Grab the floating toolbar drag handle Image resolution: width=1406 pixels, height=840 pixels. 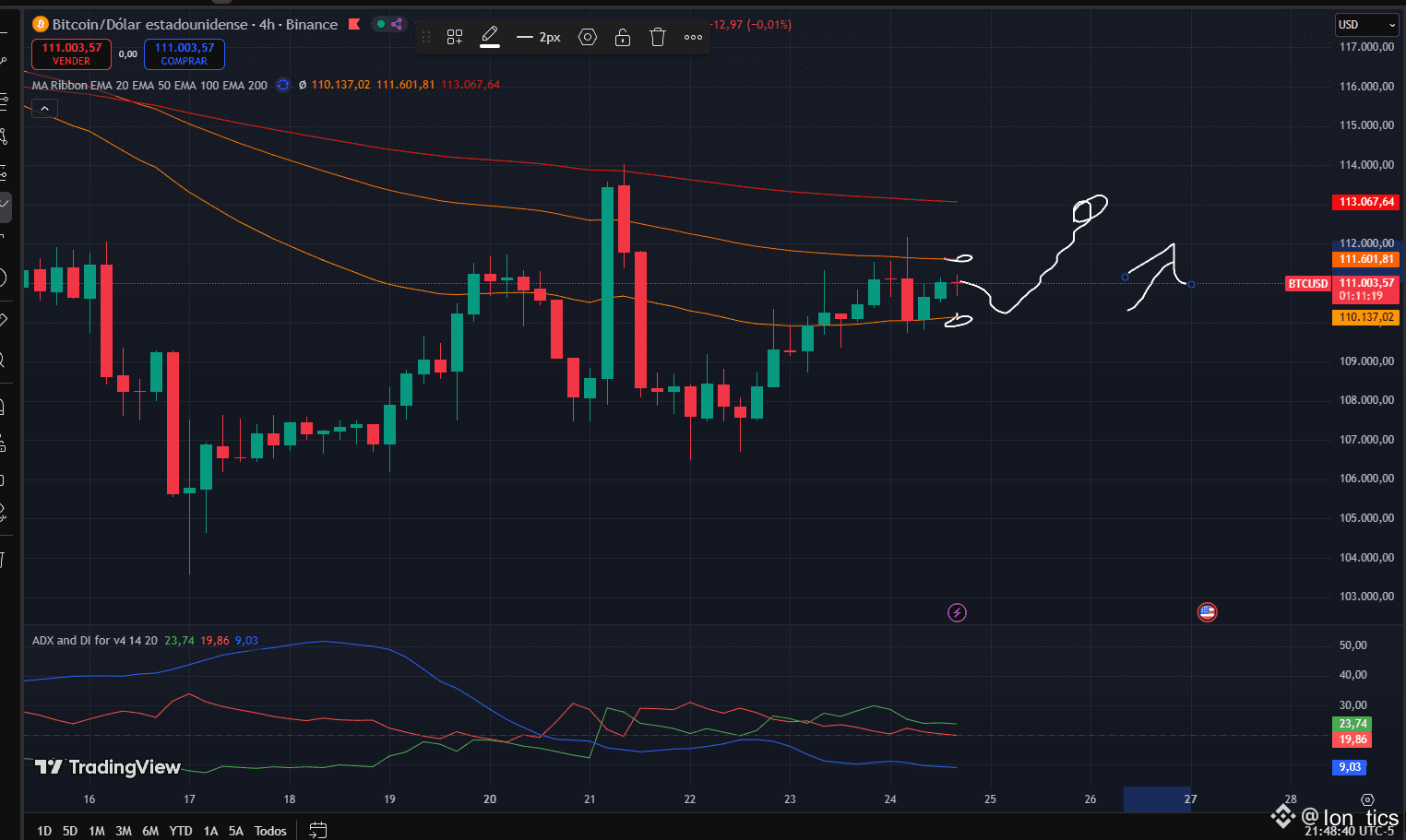tap(426, 37)
